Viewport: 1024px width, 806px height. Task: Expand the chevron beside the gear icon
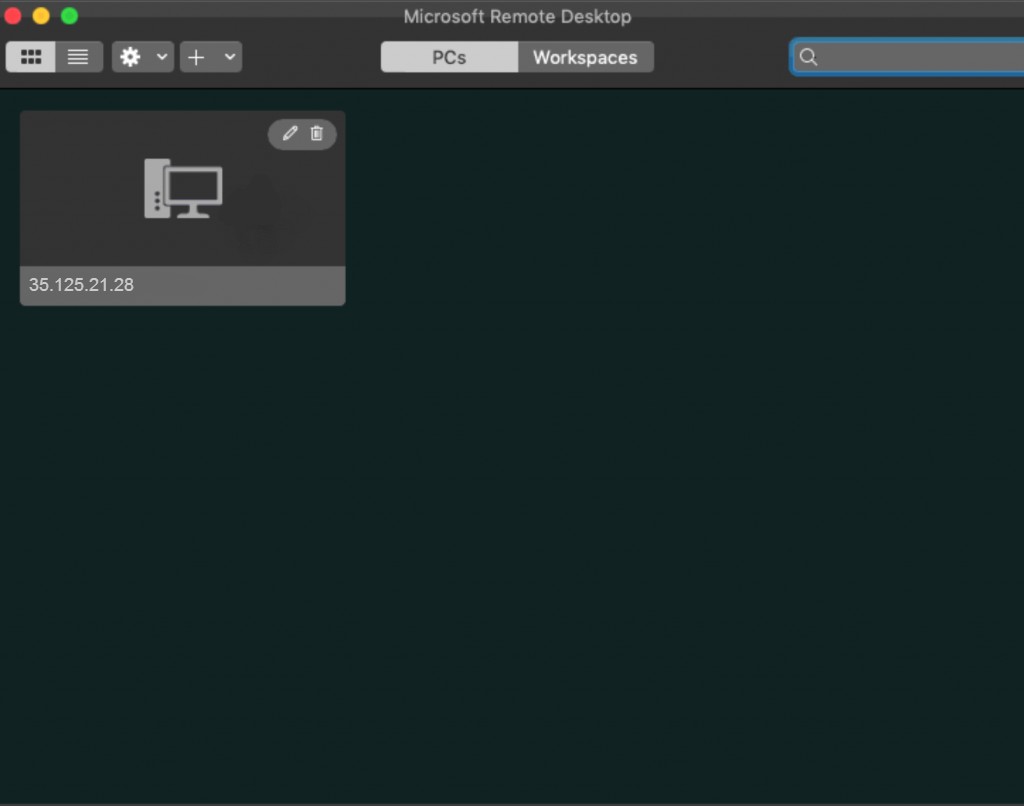162,57
